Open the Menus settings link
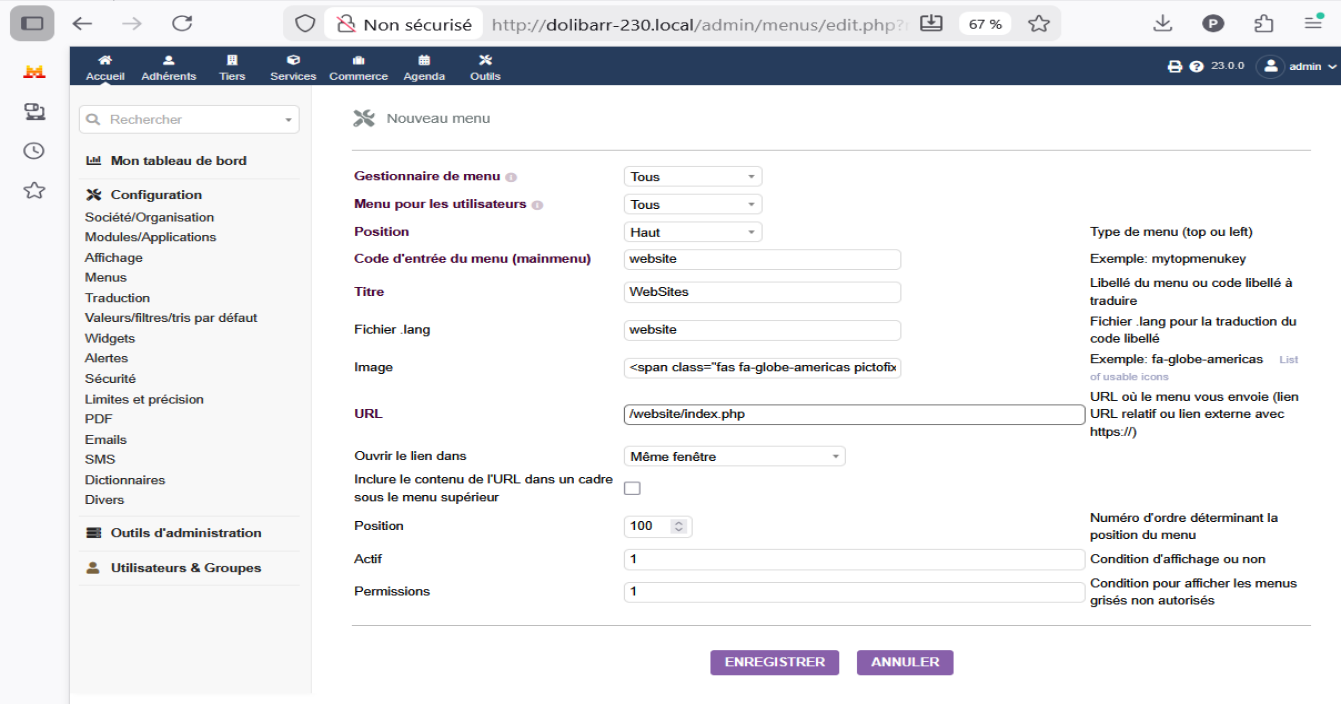The image size is (1341, 704). tap(106, 278)
